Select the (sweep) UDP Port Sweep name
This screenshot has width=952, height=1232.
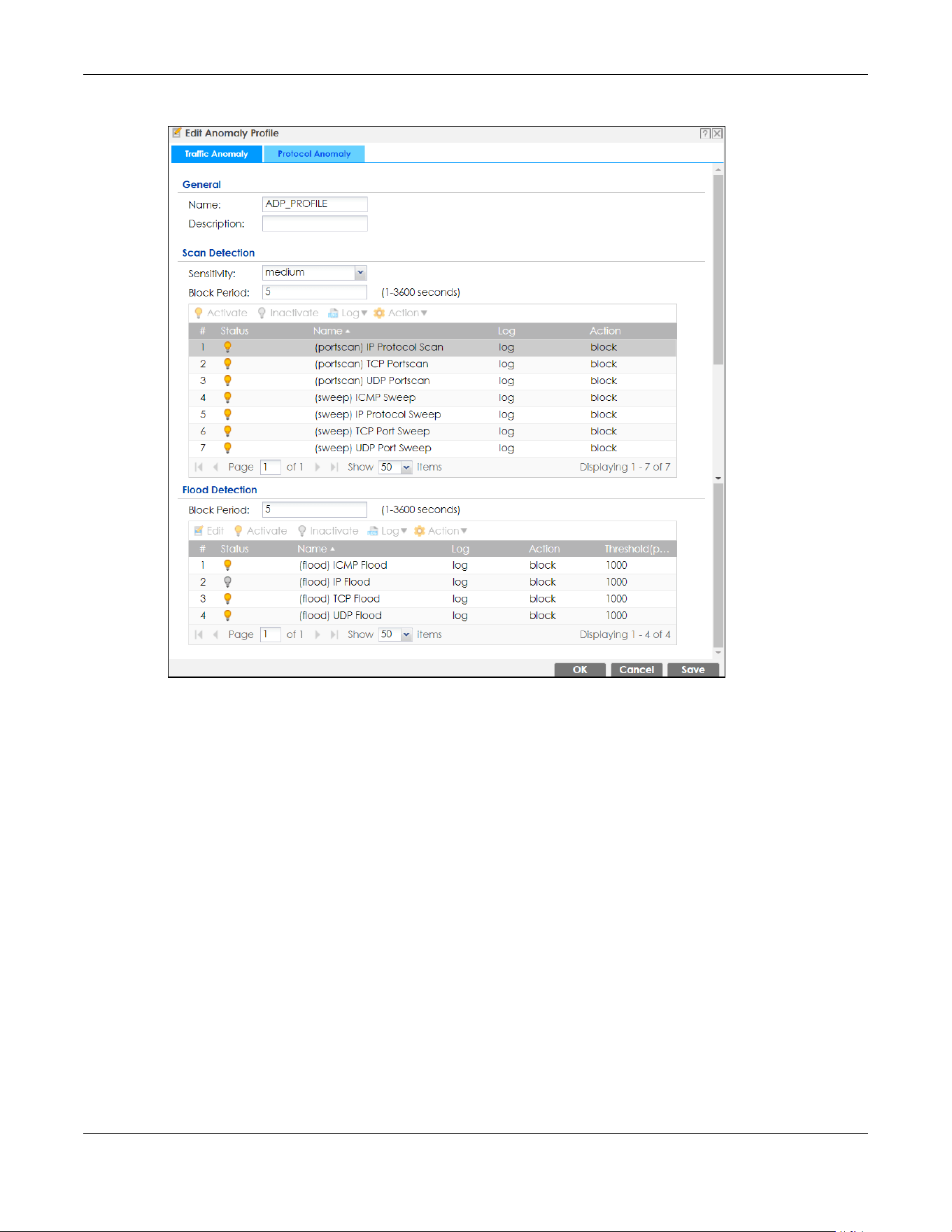tap(373, 448)
